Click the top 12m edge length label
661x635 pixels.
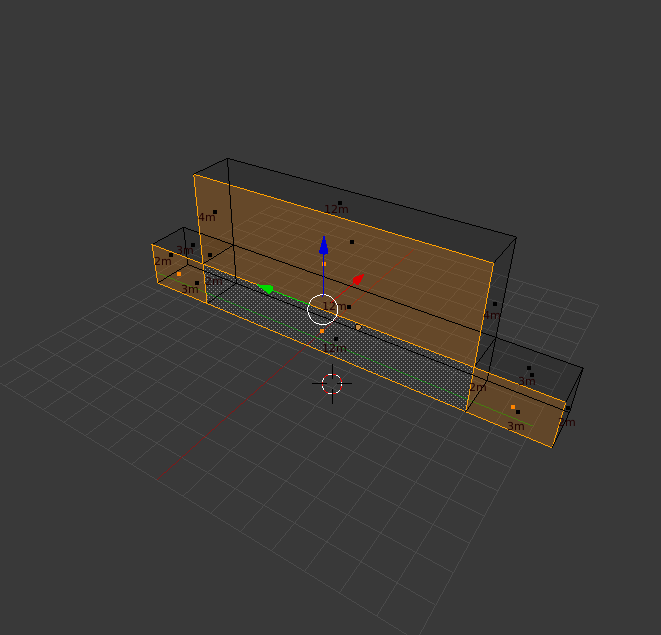pos(336,209)
